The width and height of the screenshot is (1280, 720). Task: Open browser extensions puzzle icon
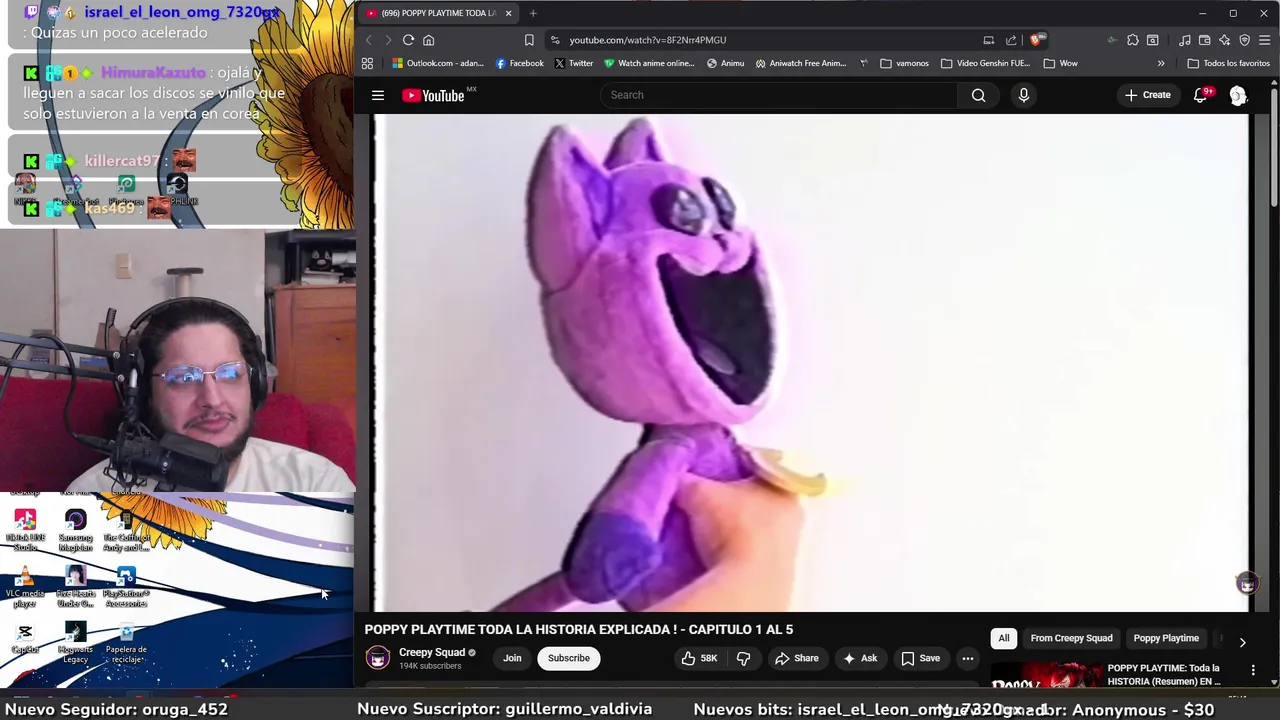point(1132,40)
